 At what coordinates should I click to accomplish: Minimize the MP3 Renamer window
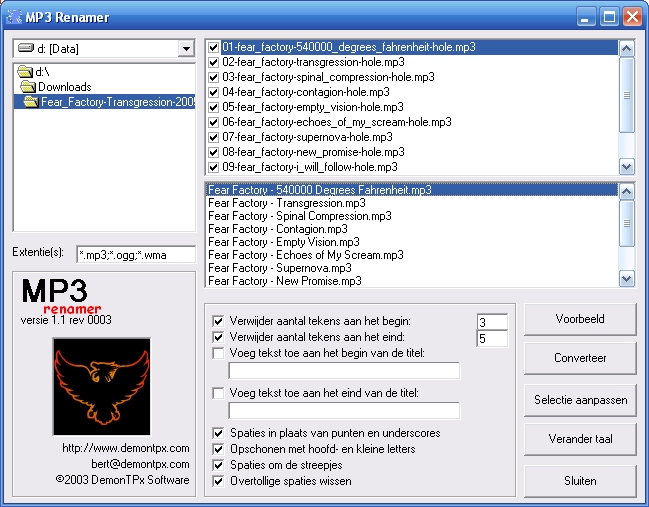(x=585, y=17)
